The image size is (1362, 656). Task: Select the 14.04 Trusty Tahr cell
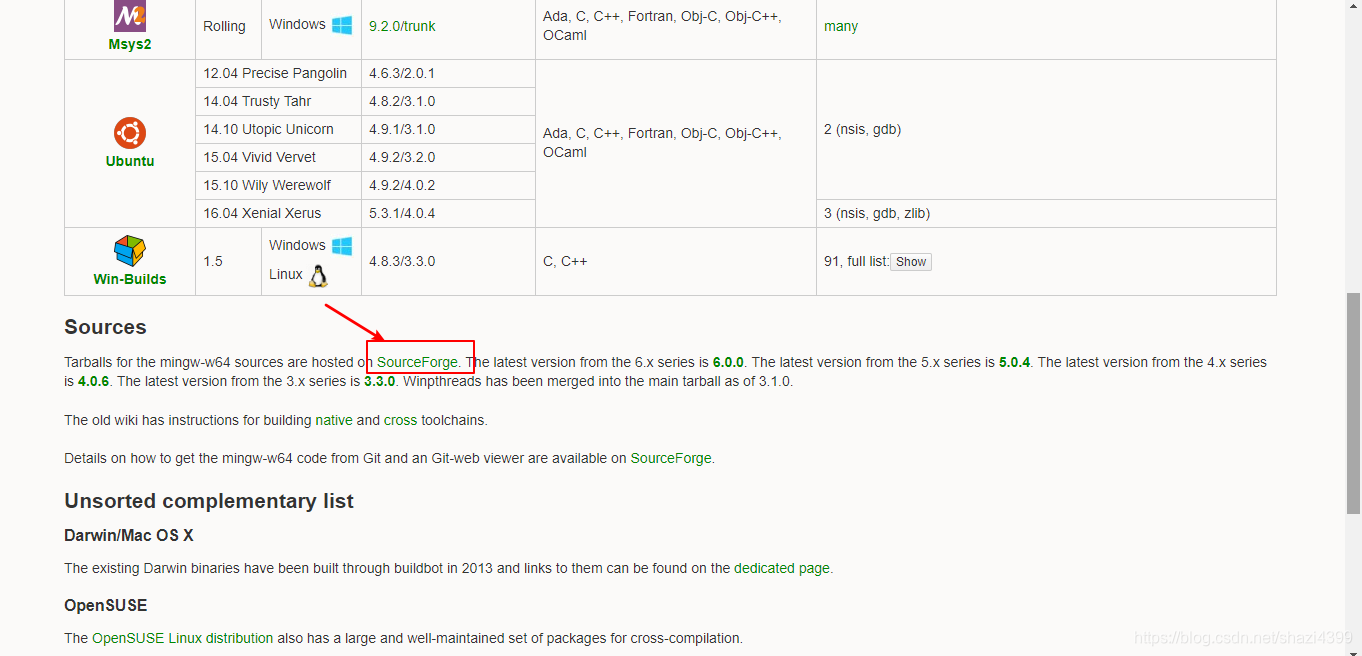tap(278, 101)
